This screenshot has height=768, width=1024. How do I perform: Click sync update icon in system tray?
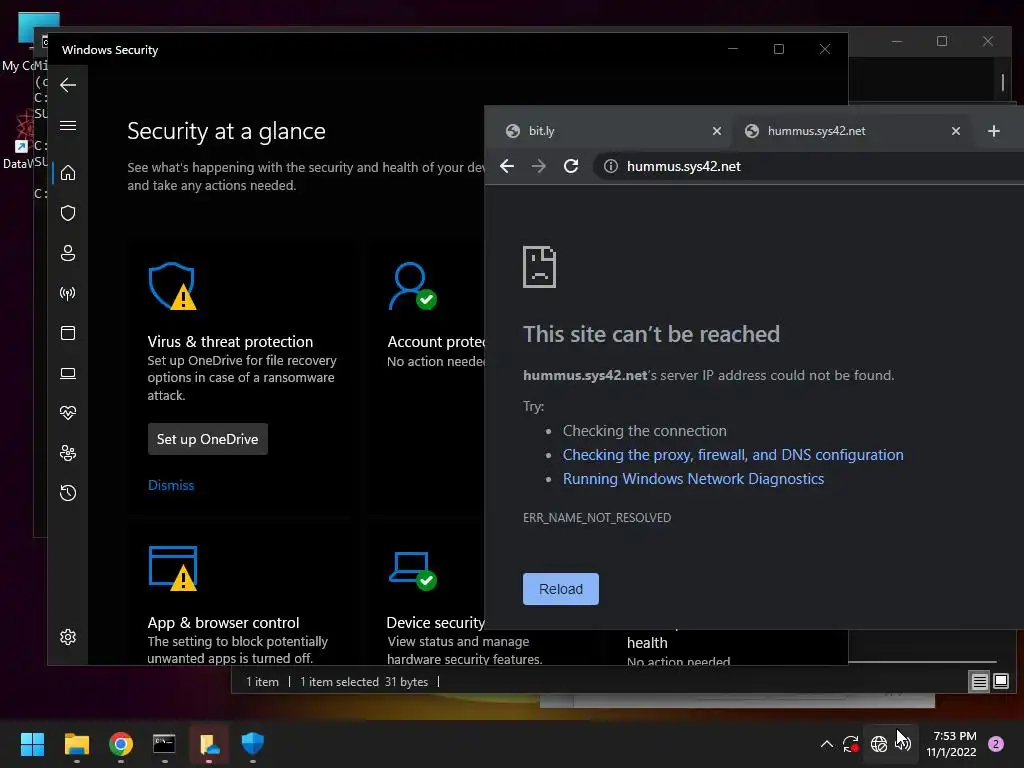851,744
